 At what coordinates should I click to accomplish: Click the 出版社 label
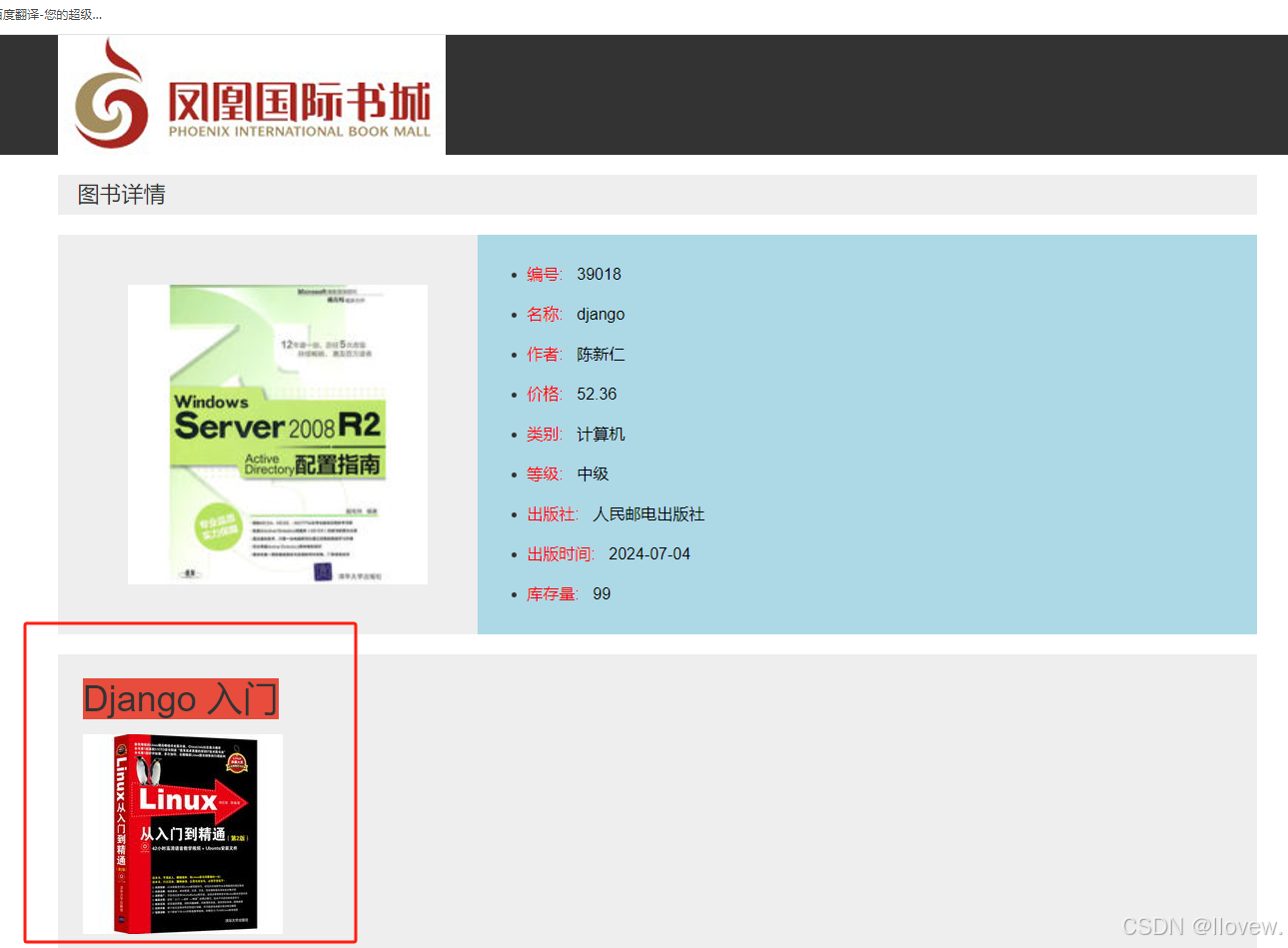[553, 514]
